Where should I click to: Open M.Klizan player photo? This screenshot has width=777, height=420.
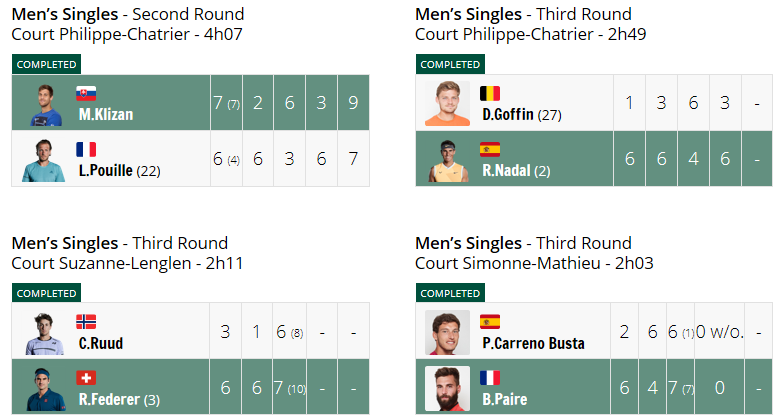pos(44,104)
